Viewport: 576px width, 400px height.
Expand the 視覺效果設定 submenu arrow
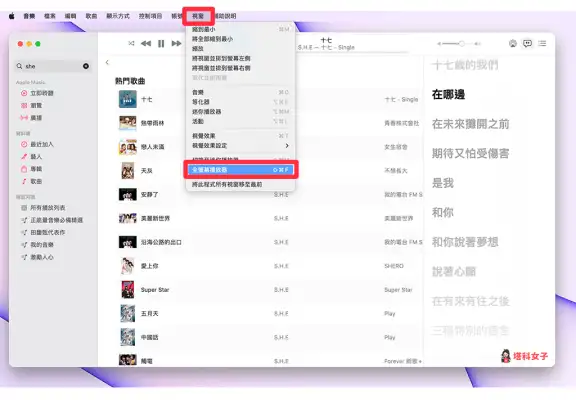tap(287, 146)
